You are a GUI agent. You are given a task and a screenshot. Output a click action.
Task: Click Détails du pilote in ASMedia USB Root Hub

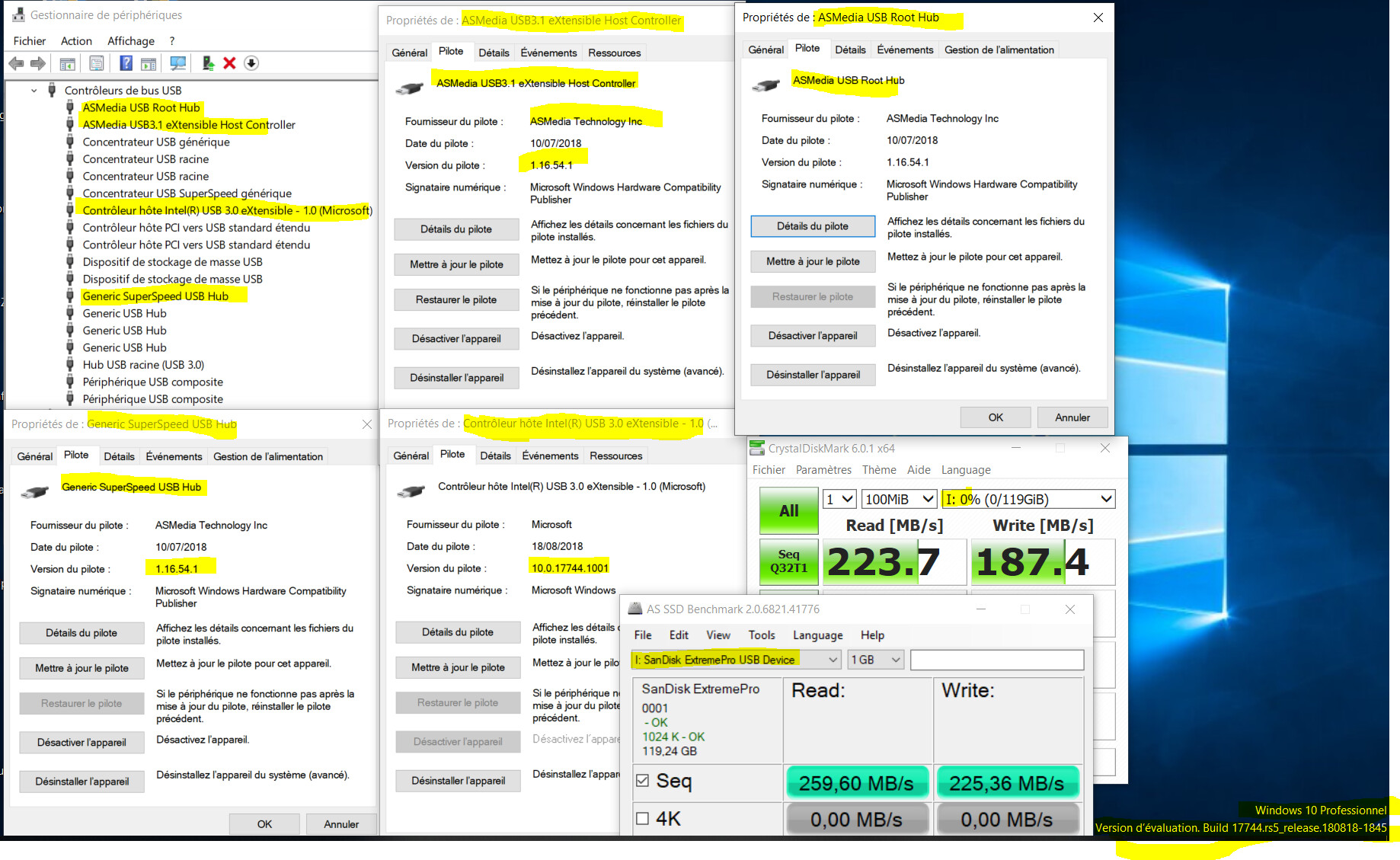click(813, 226)
